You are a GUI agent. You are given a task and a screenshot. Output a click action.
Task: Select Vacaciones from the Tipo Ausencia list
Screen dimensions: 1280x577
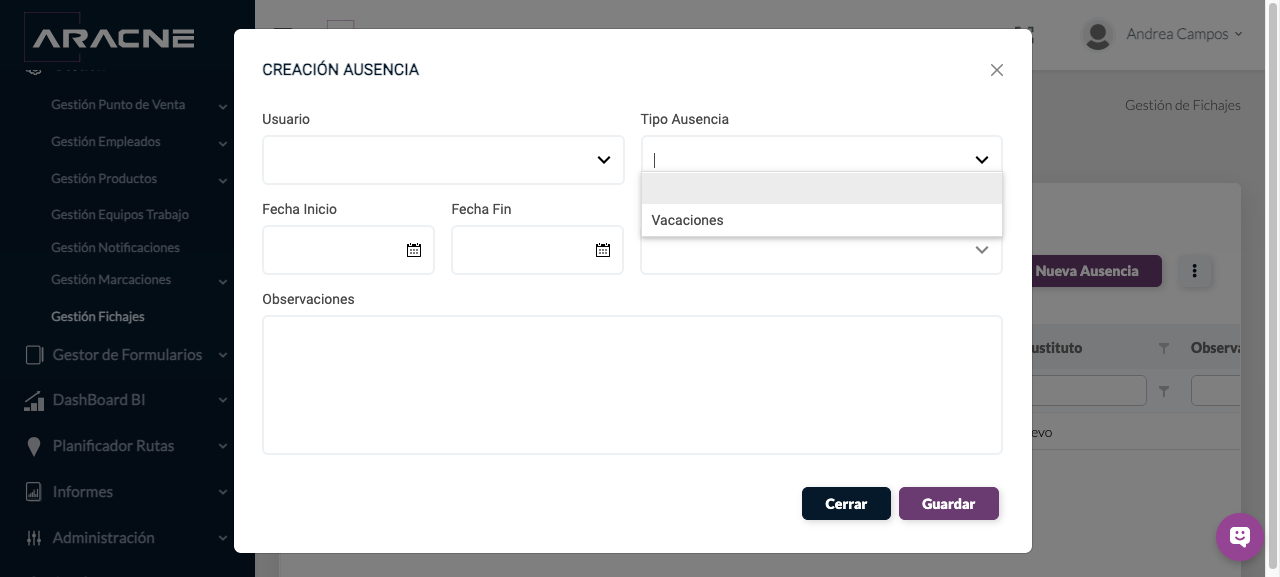822,220
